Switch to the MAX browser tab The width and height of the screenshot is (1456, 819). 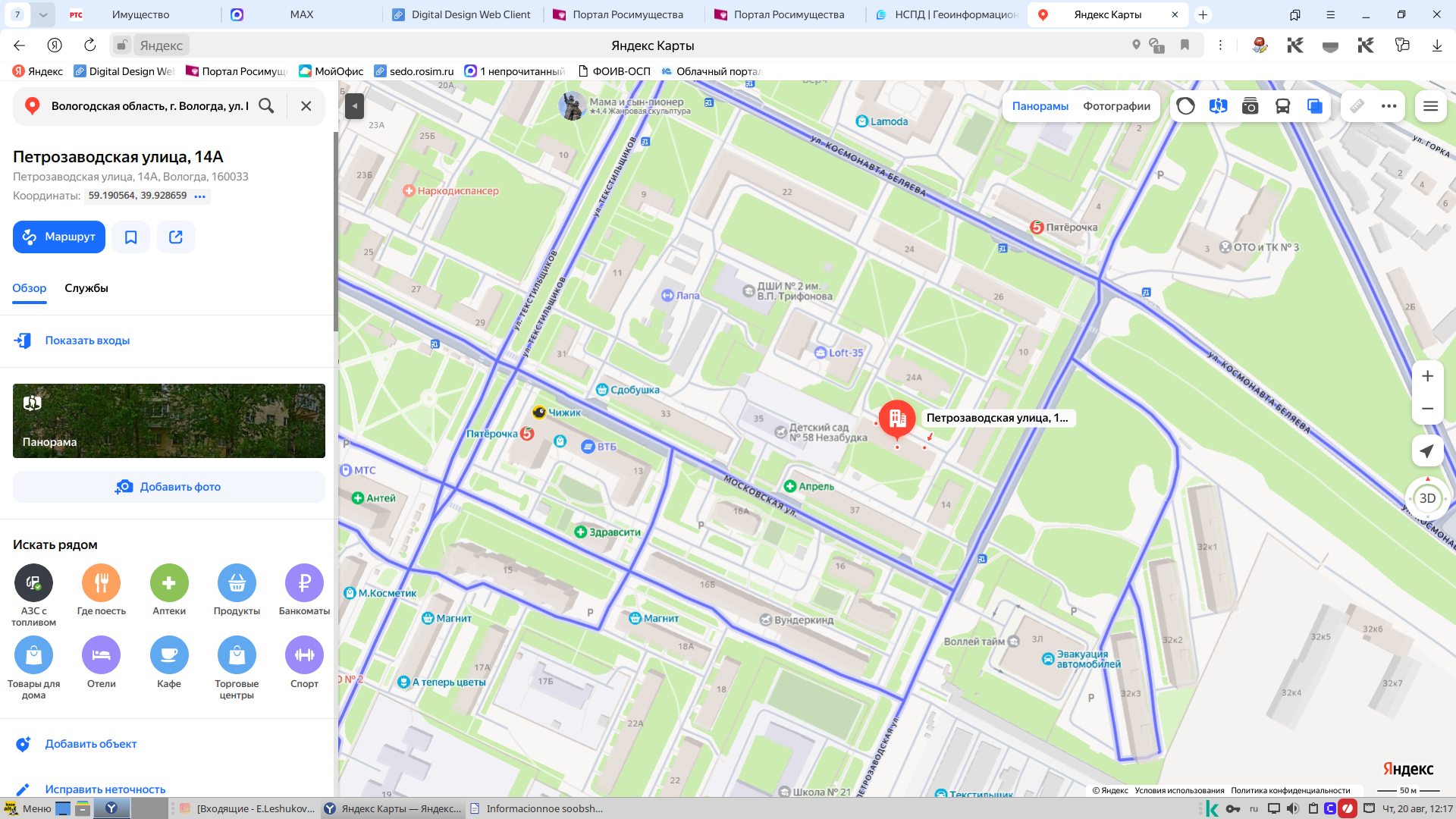[x=301, y=14]
